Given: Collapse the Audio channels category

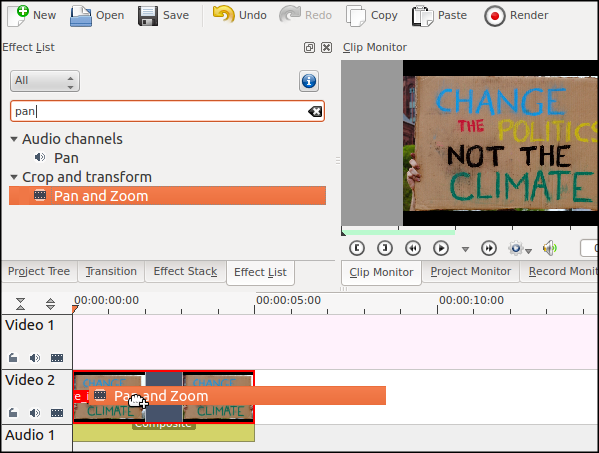Looking at the screenshot, I should click(x=14, y=139).
